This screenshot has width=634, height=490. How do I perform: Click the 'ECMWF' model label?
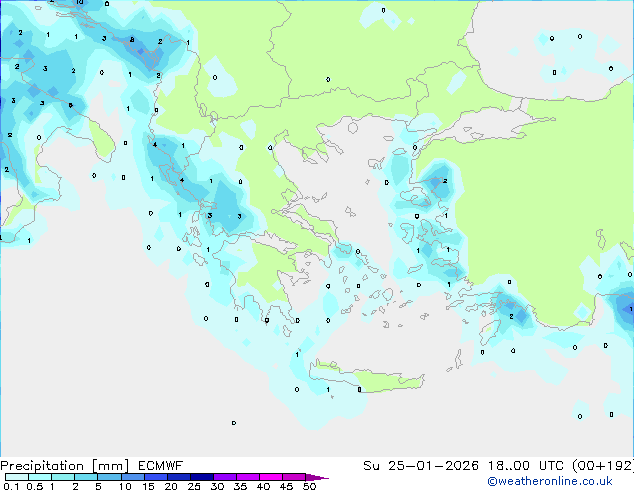[161, 466]
